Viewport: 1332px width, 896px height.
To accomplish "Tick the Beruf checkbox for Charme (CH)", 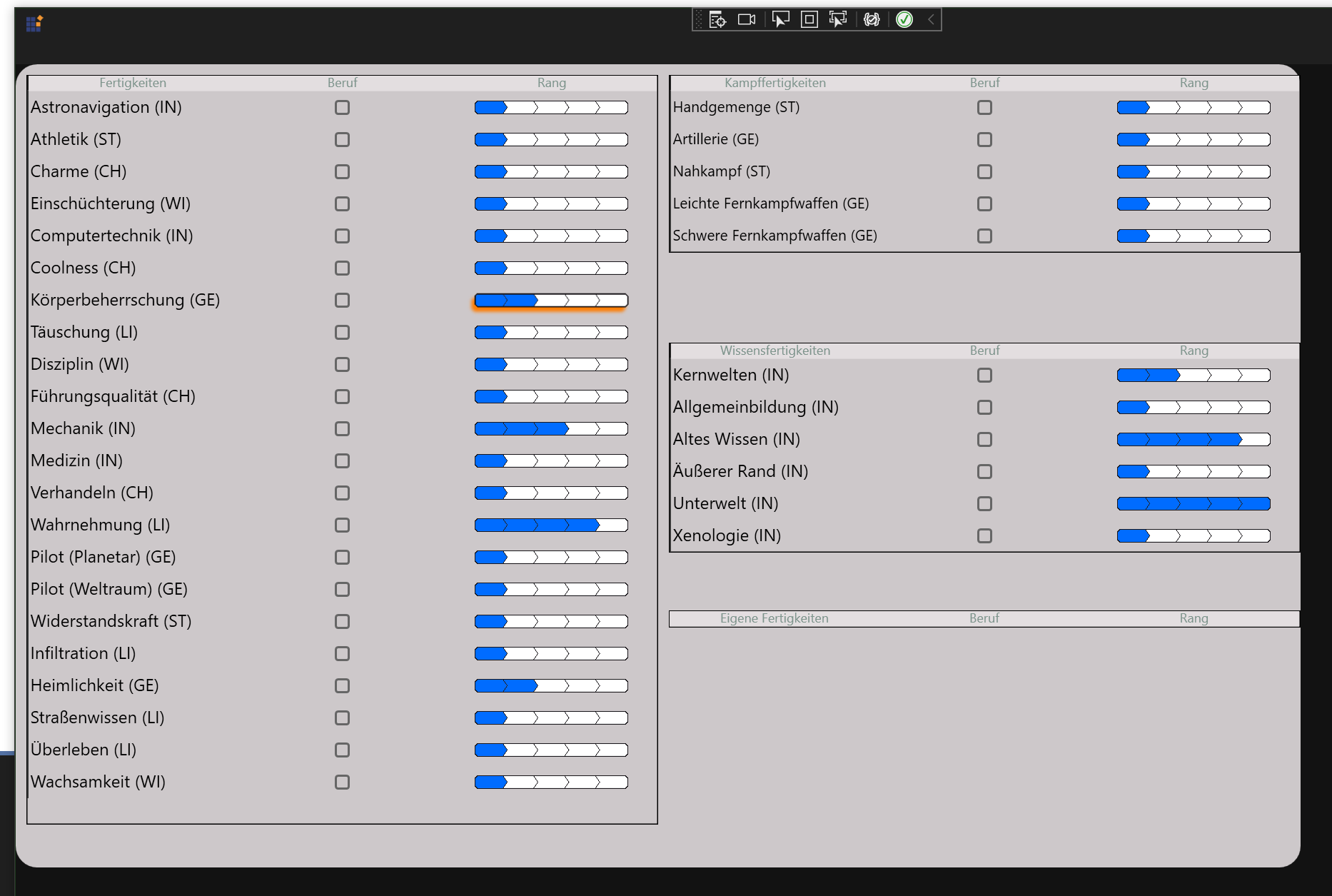I will click(343, 171).
